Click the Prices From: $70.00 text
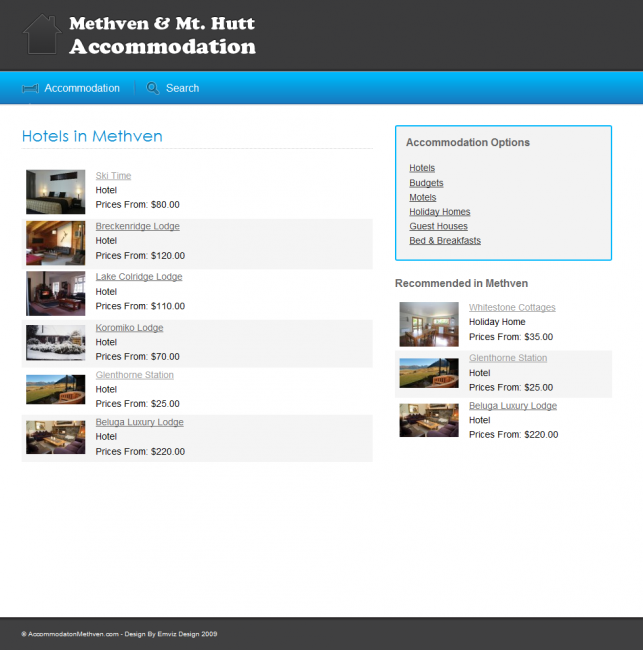 tap(138, 357)
